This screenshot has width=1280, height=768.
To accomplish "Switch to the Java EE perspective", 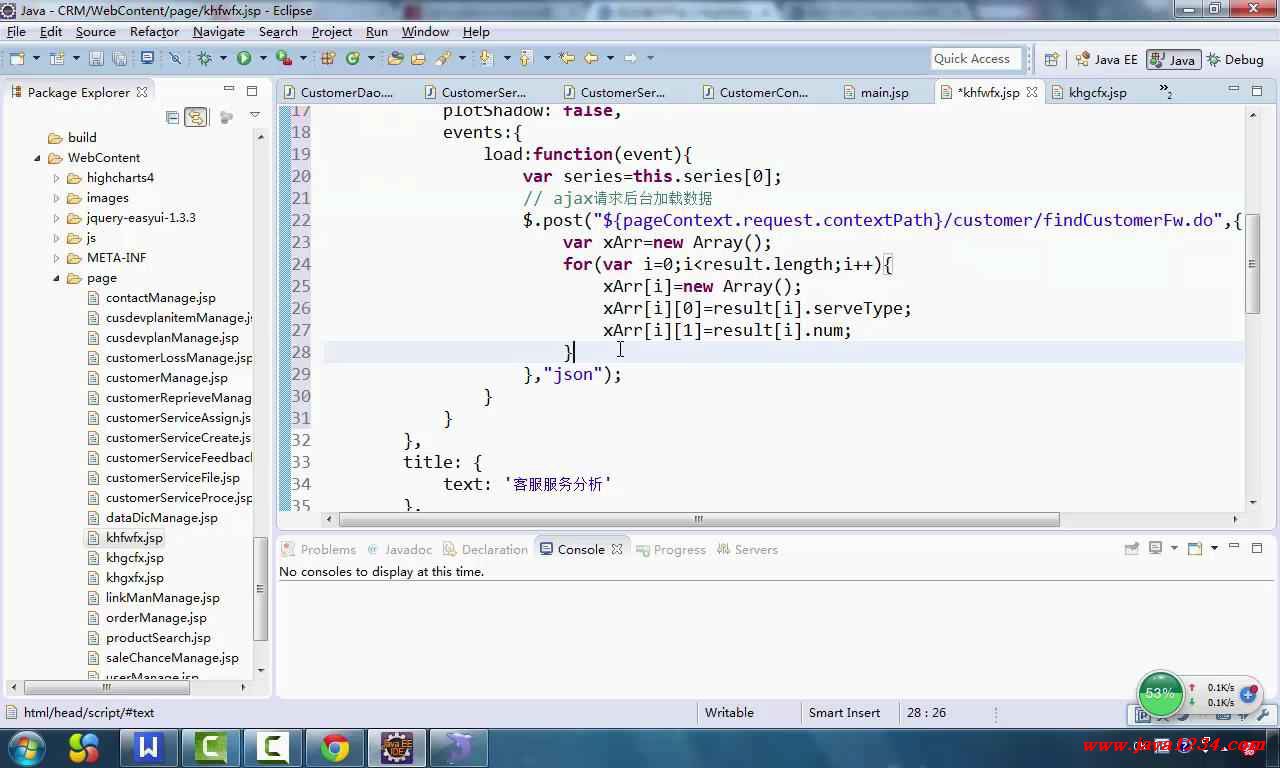I will coord(1106,59).
